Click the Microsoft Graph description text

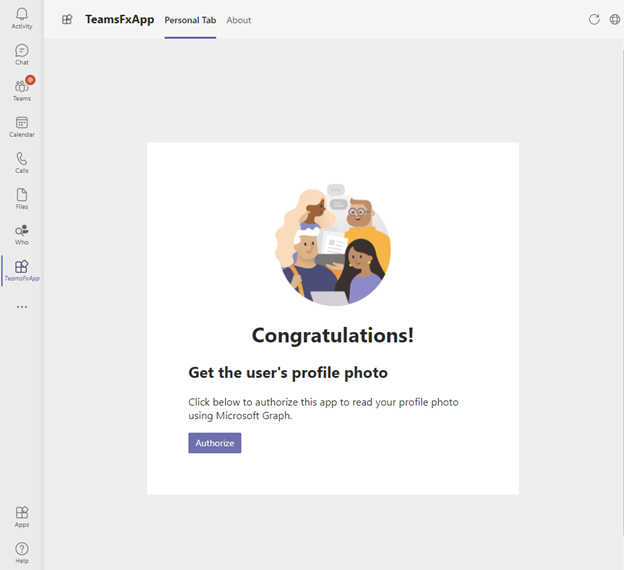coord(323,409)
